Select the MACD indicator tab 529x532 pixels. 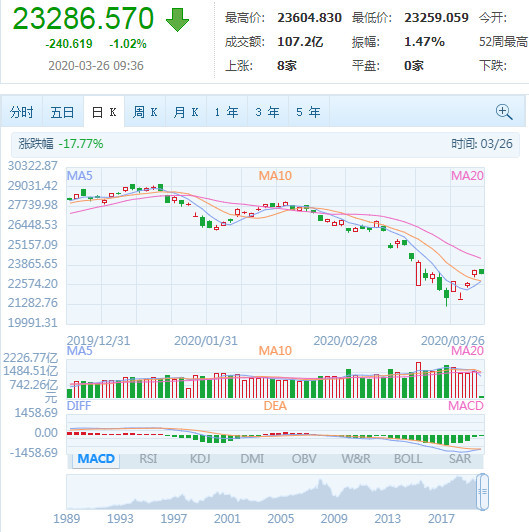(96, 459)
